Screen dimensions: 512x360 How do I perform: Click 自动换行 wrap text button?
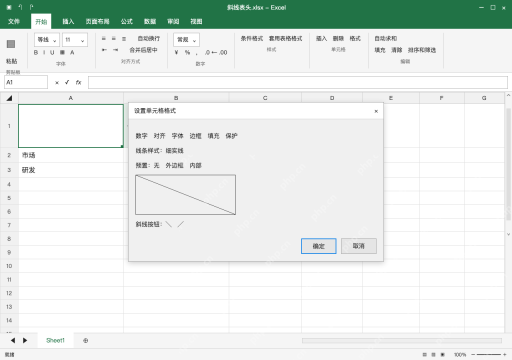149,39
